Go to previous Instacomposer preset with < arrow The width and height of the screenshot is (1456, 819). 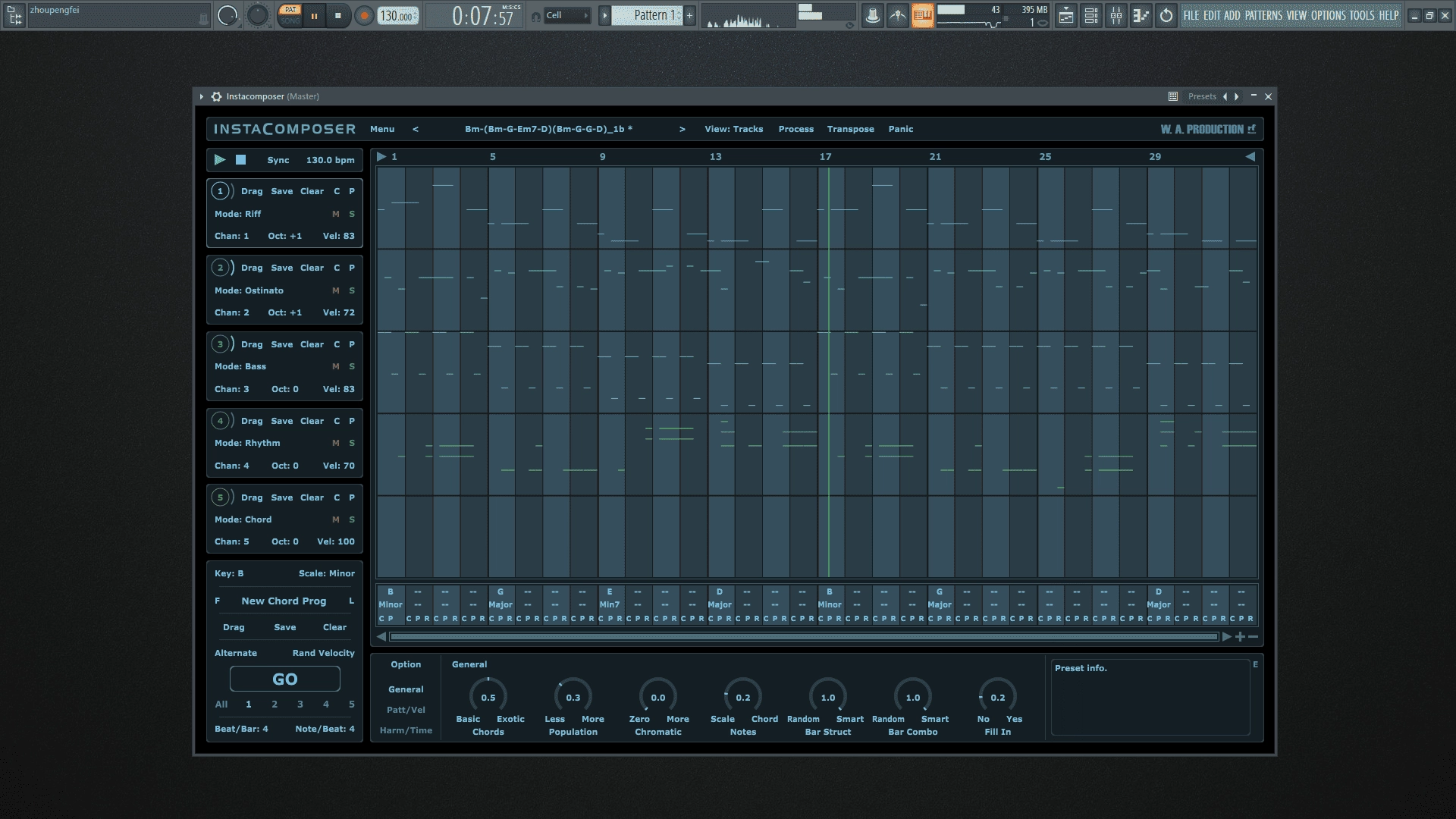tap(416, 129)
